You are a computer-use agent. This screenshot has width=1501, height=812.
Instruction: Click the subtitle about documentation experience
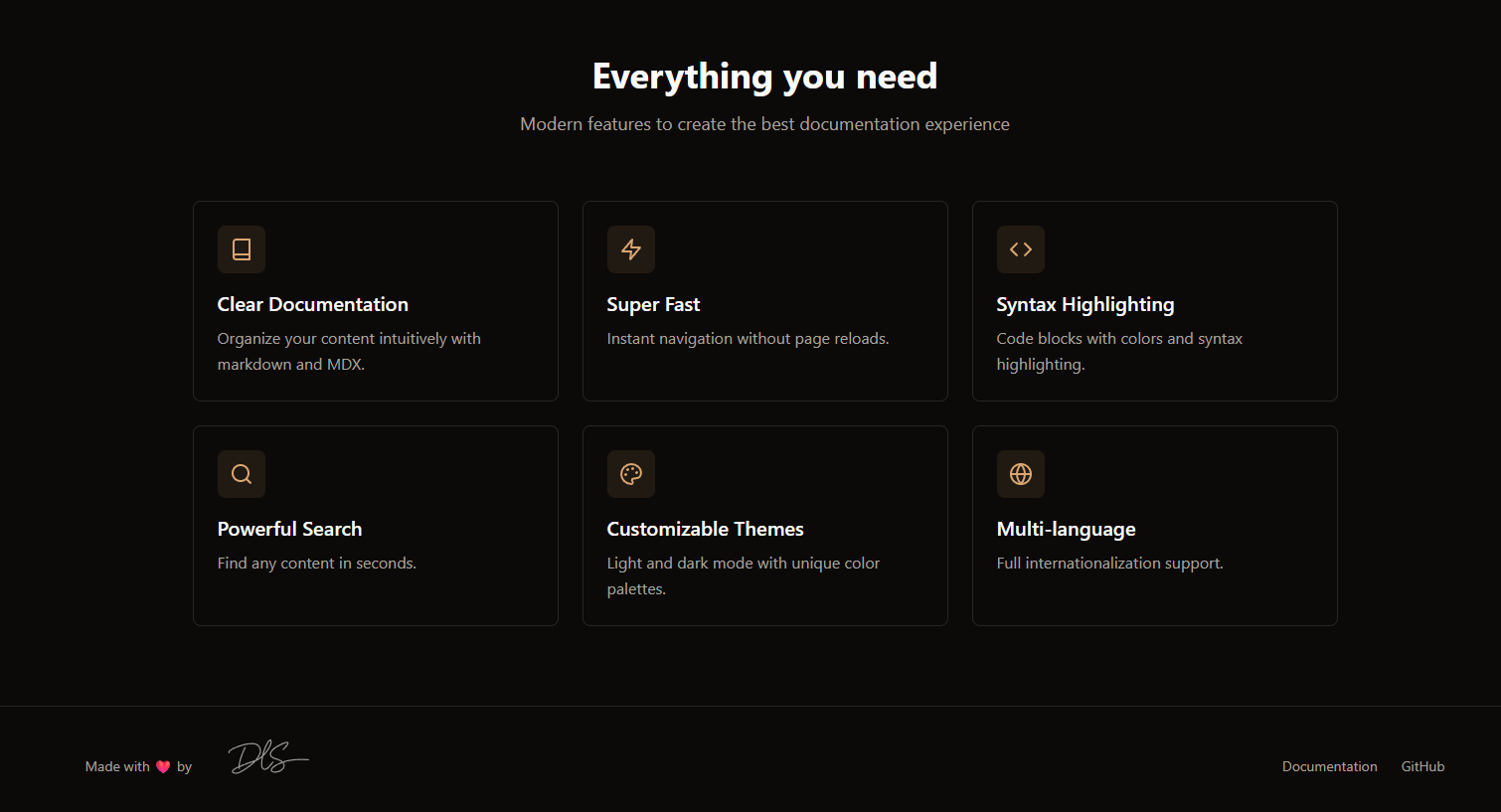[763, 123]
